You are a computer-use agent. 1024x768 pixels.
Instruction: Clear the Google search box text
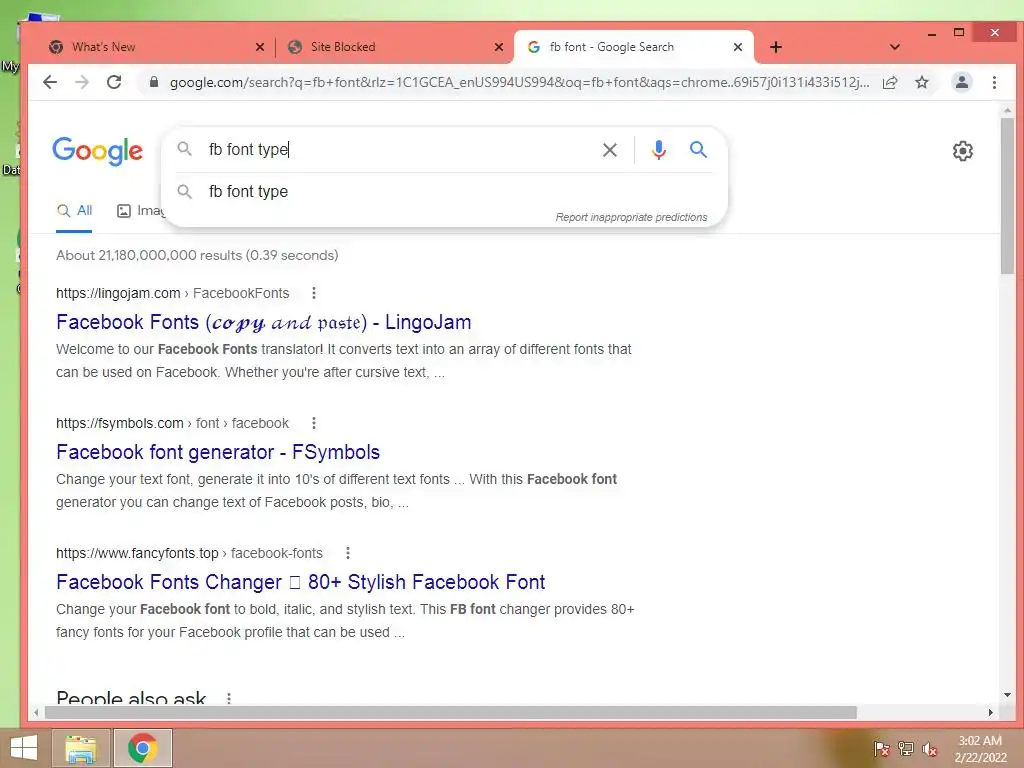[x=609, y=150]
